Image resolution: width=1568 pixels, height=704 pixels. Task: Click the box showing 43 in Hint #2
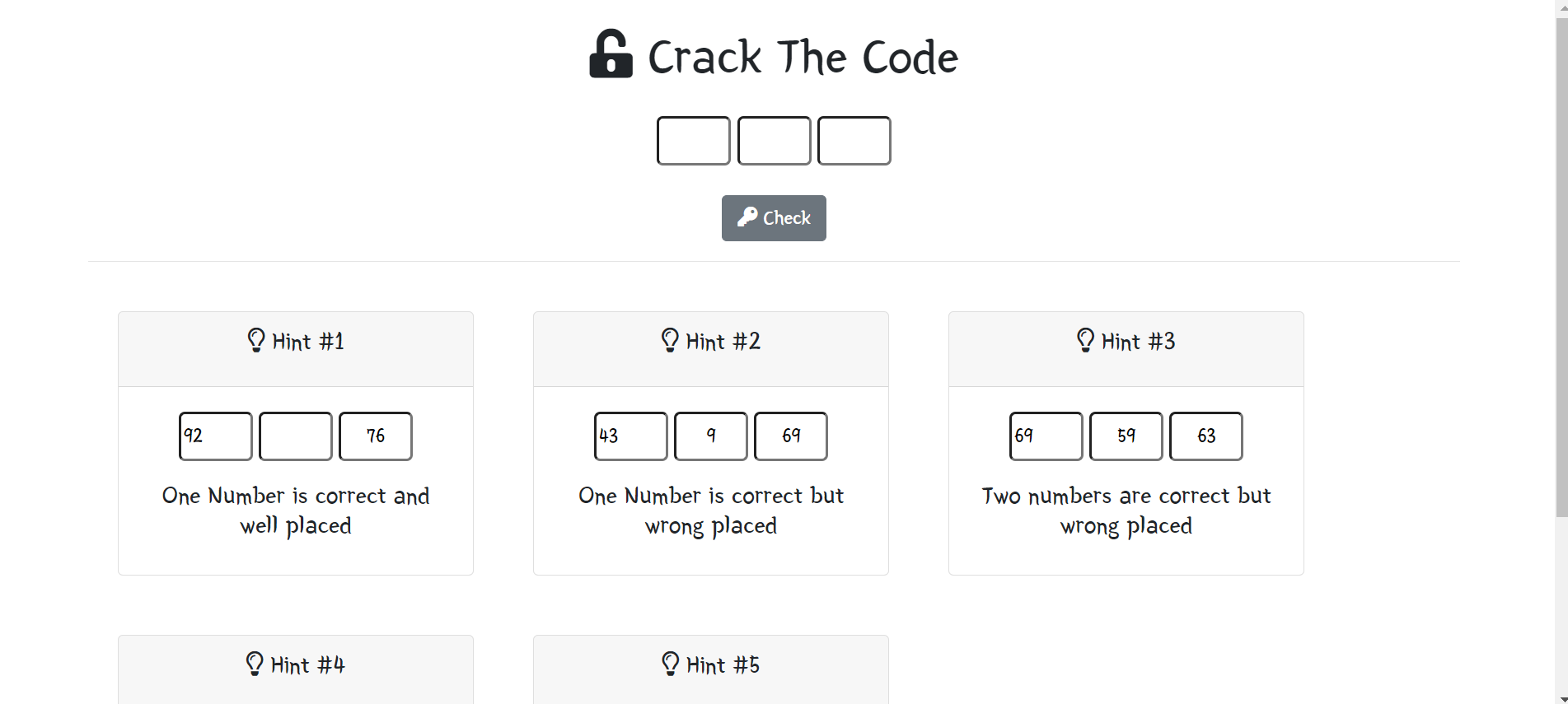(x=630, y=436)
